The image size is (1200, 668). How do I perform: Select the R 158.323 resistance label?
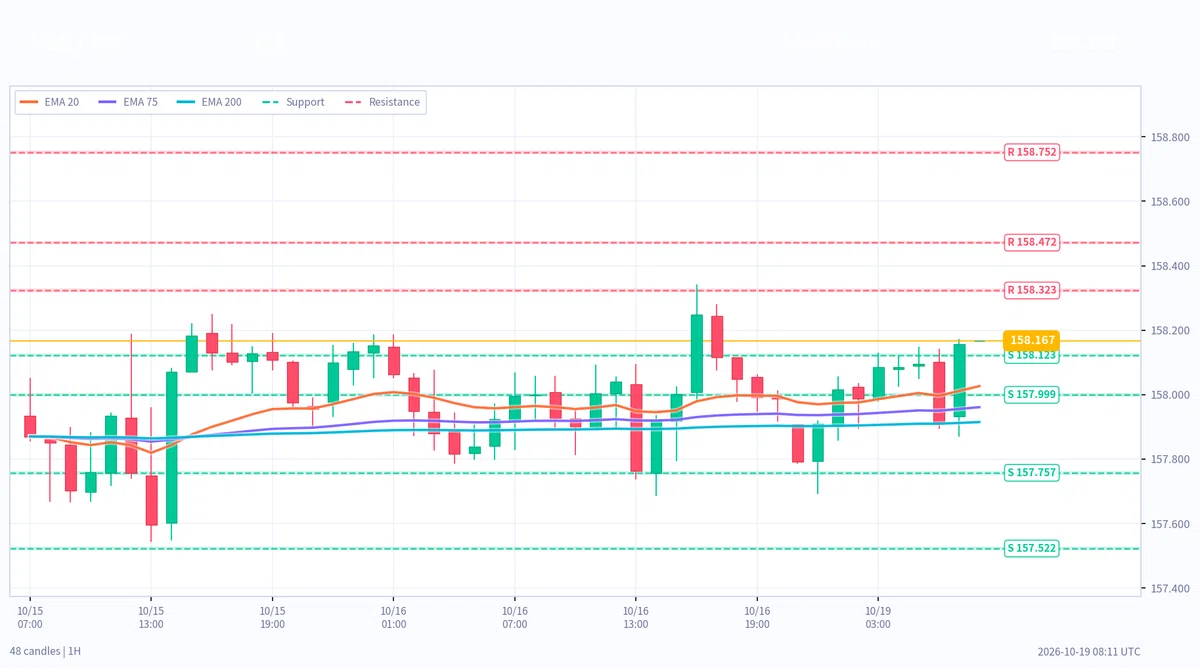point(1031,290)
